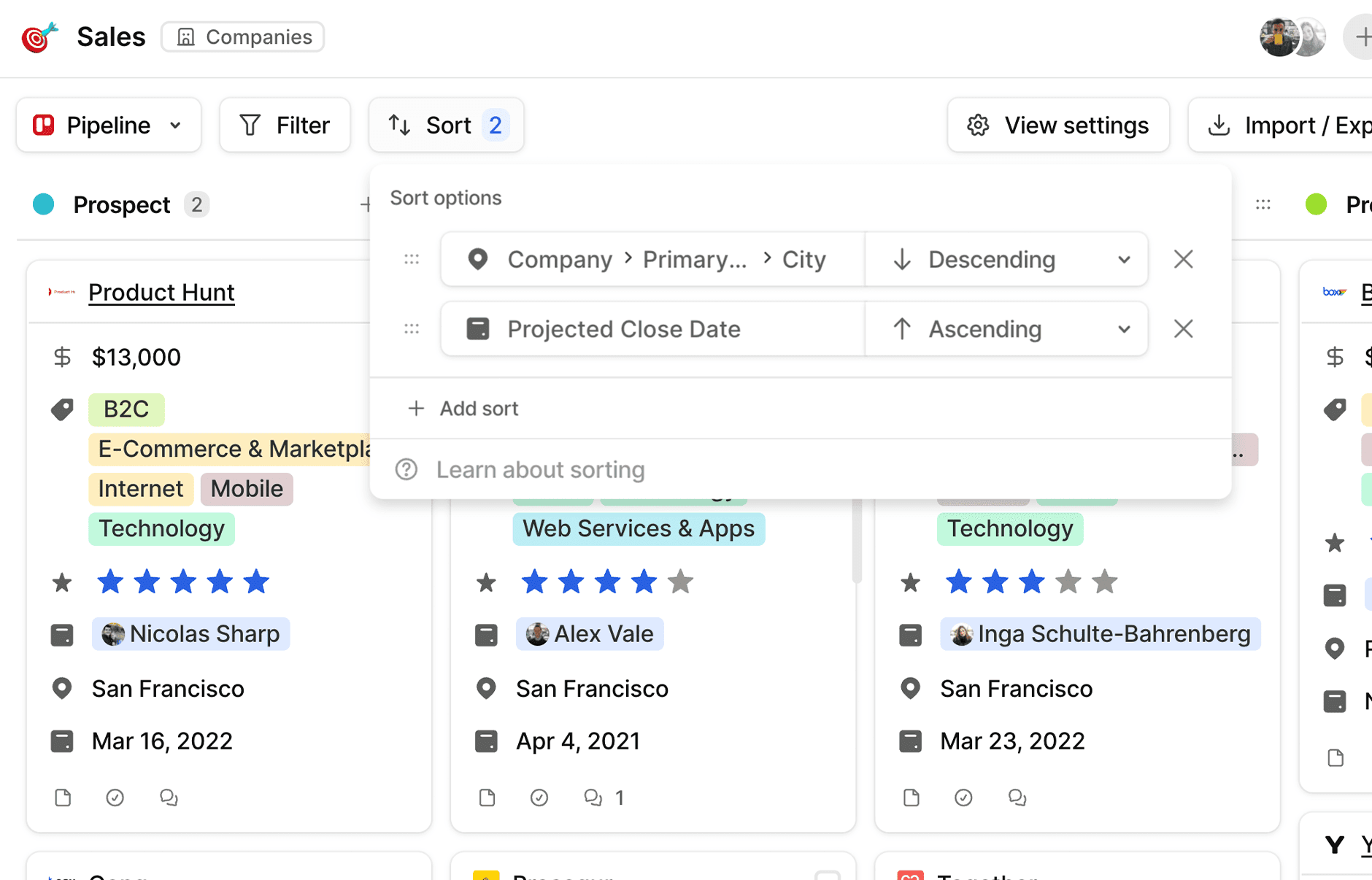
Task: Switch to the Companies tab
Action: click(242, 36)
